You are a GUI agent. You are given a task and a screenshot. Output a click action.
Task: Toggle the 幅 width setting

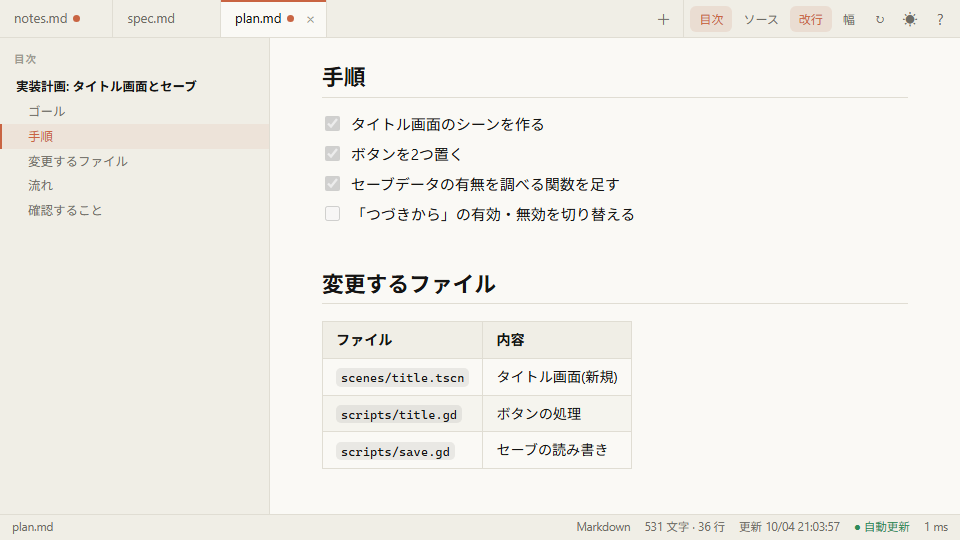tap(849, 20)
